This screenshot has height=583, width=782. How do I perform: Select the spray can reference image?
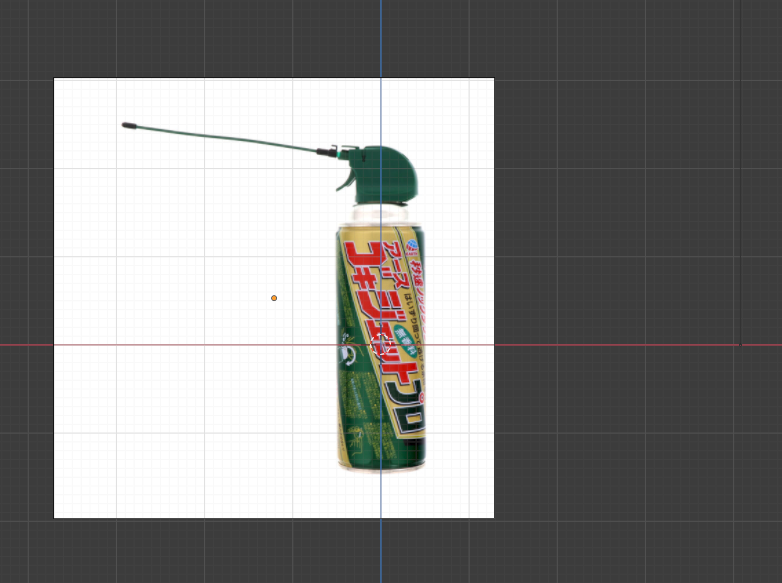coord(274,298)
